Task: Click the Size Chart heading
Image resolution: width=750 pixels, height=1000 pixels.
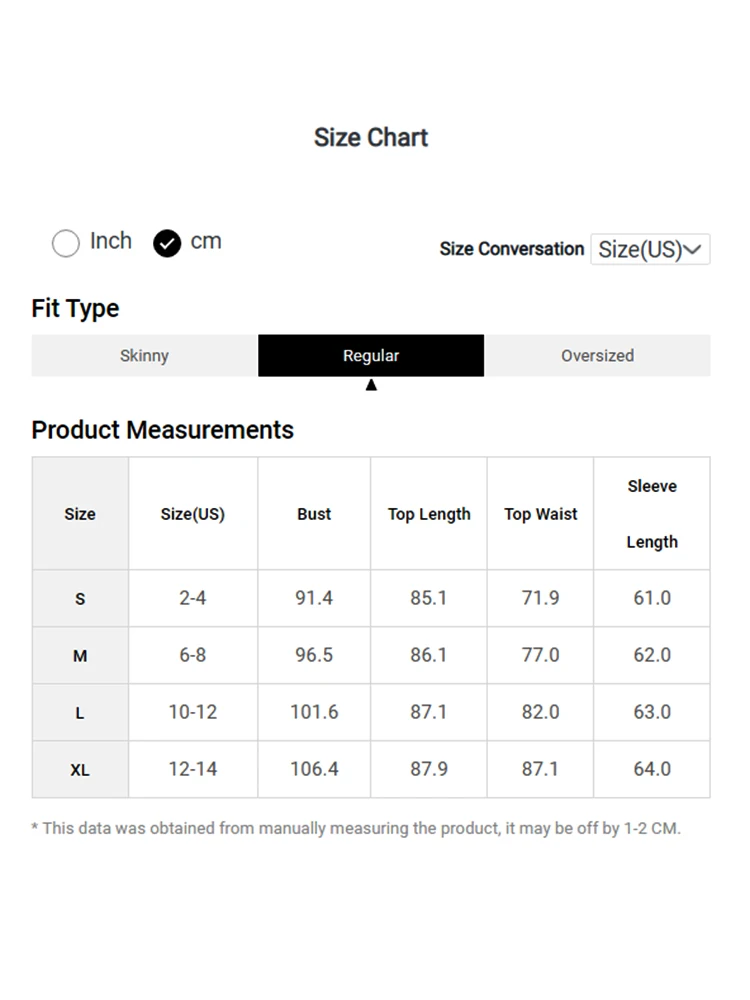Action: point(371,137)
